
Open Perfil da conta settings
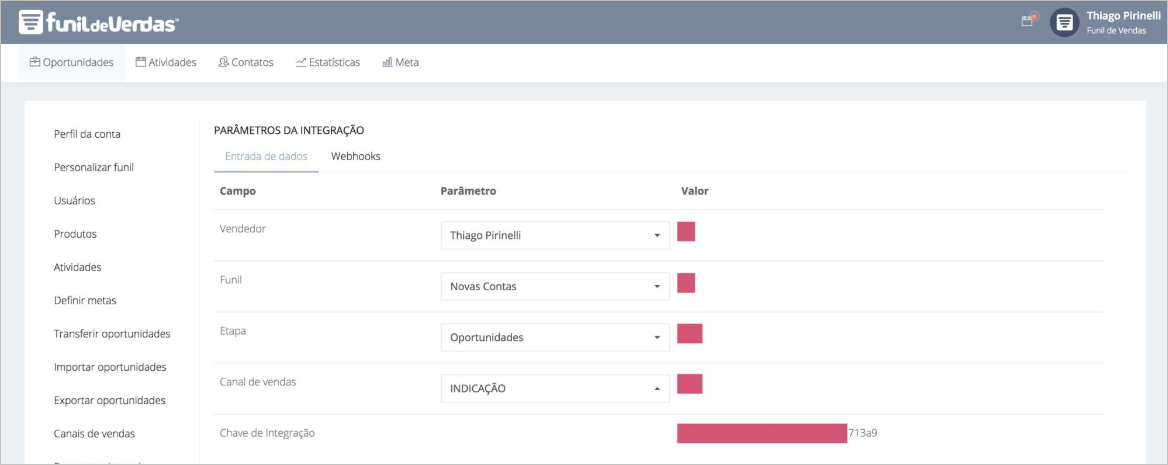pyautogui.click(x=87, y=134)
